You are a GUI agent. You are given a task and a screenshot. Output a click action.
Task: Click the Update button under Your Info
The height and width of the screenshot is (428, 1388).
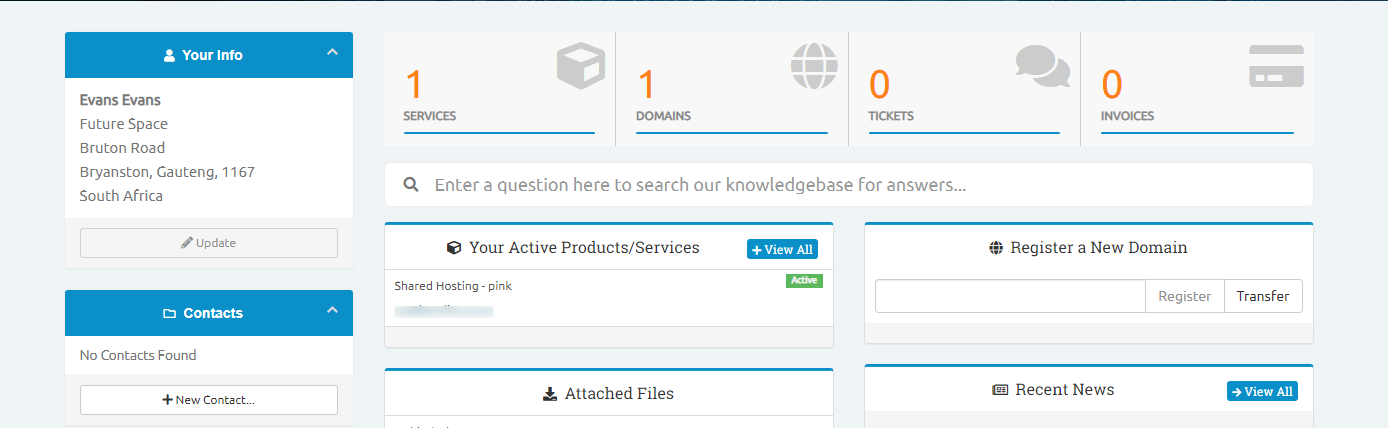(x=209, y=243)
